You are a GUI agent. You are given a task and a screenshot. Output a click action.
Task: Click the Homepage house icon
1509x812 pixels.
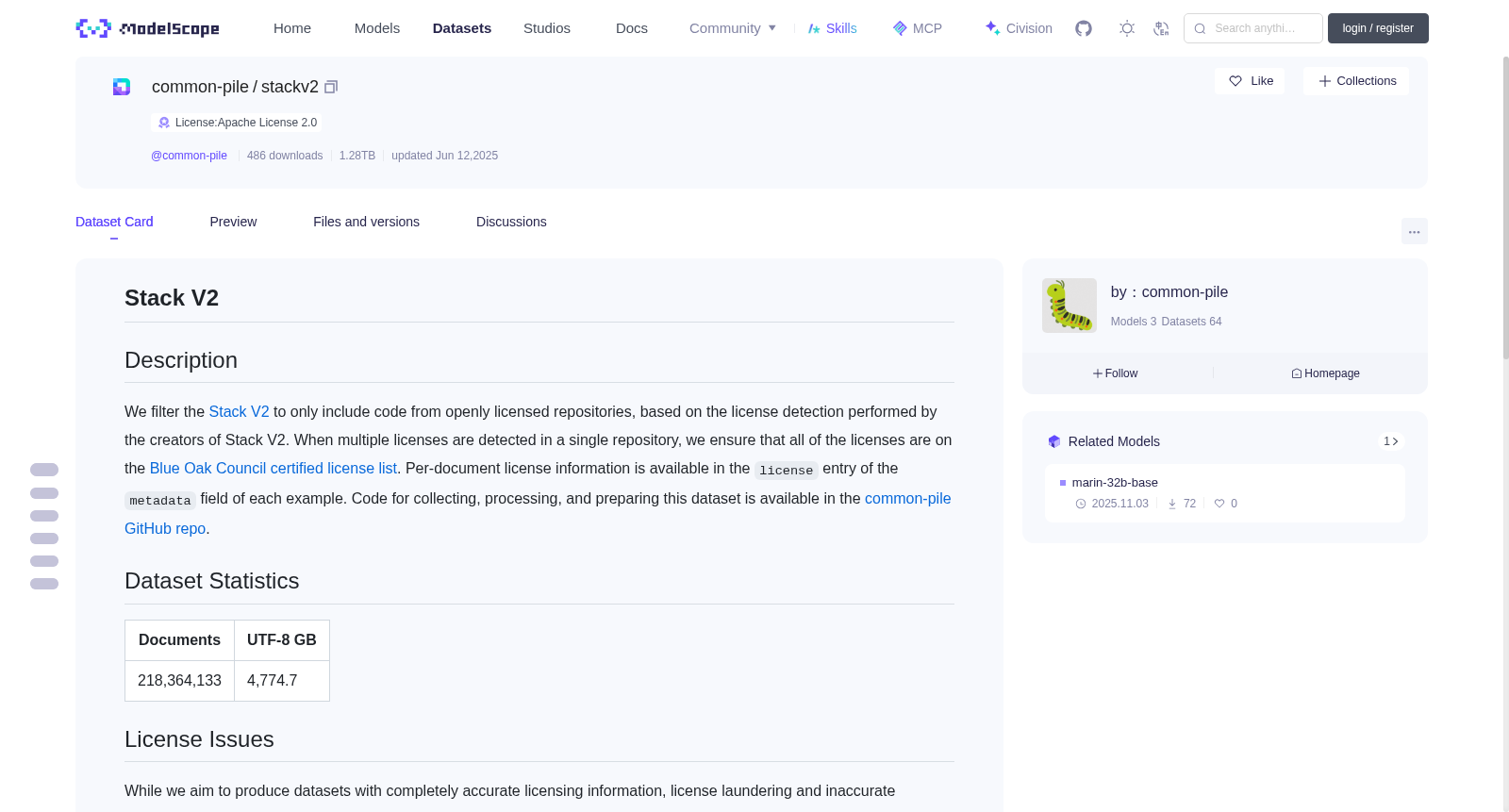tap(1297, 373)
